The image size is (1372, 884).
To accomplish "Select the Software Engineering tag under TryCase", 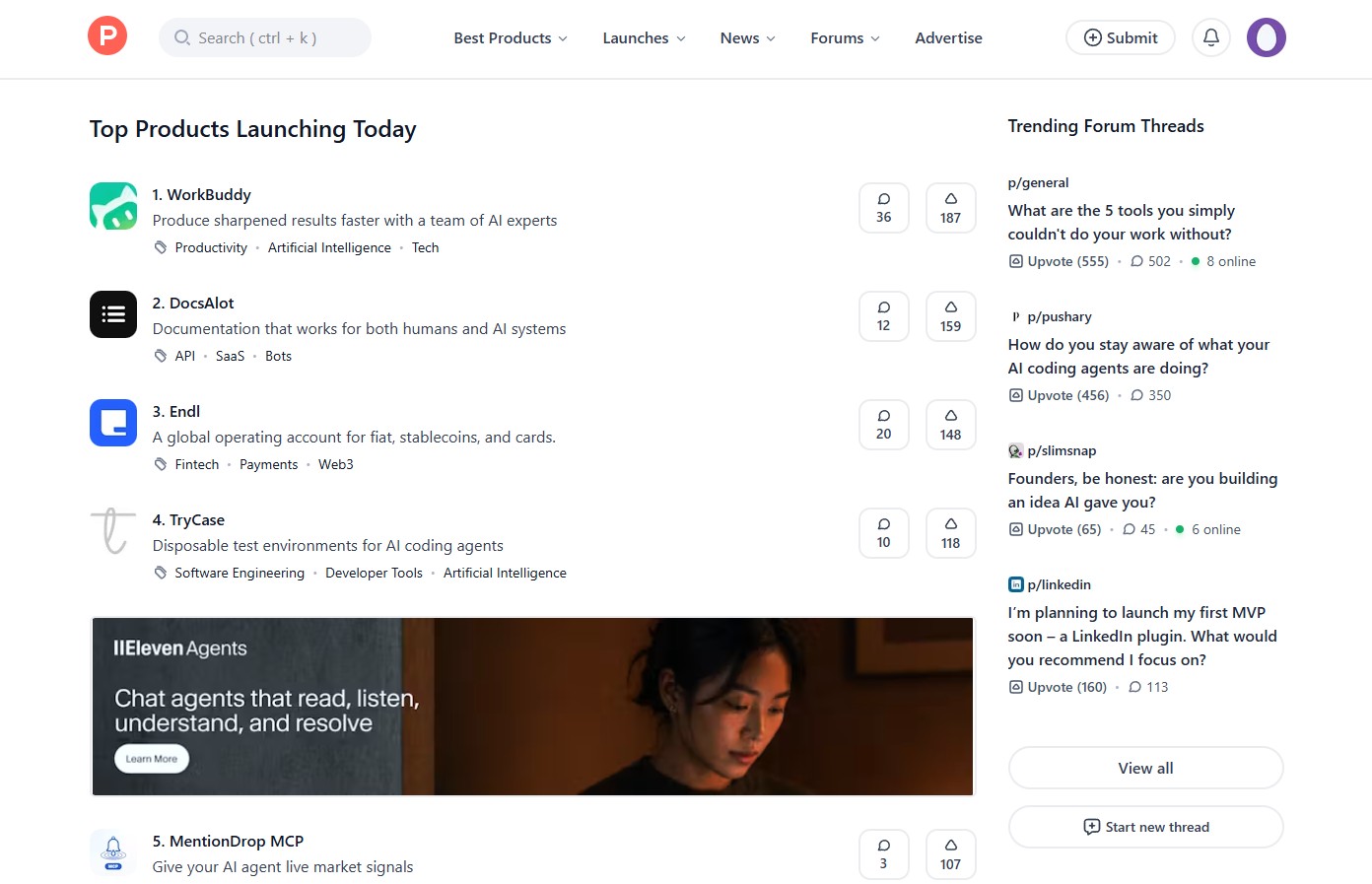I will click(x=240, y=573).
